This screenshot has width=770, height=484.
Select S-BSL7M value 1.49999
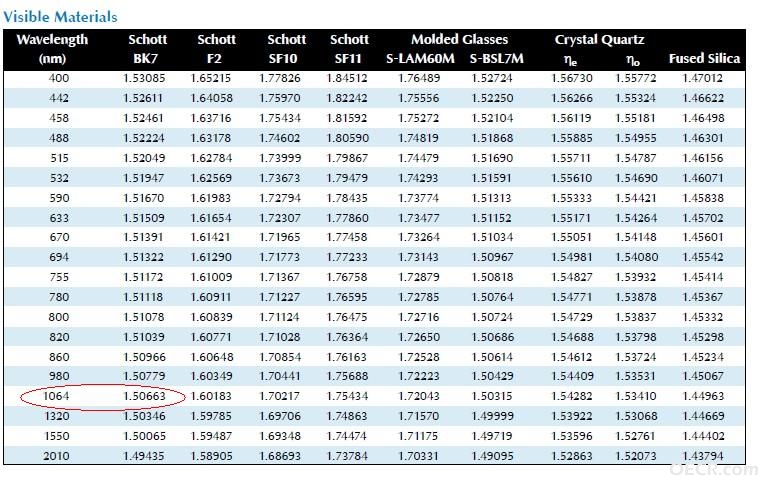492,416
